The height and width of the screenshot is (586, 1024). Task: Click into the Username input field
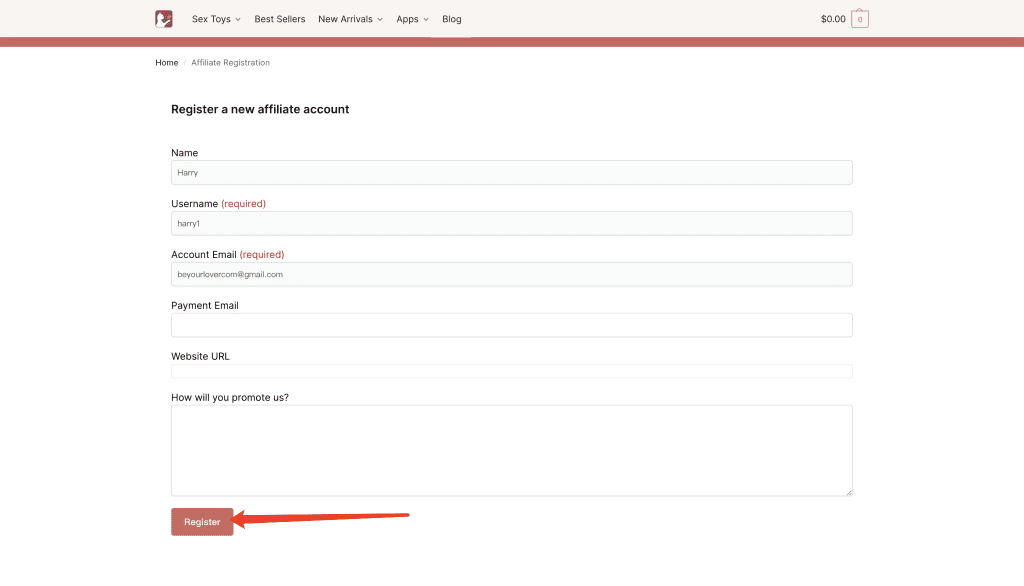pyautogui.click(x=511, y=224)
